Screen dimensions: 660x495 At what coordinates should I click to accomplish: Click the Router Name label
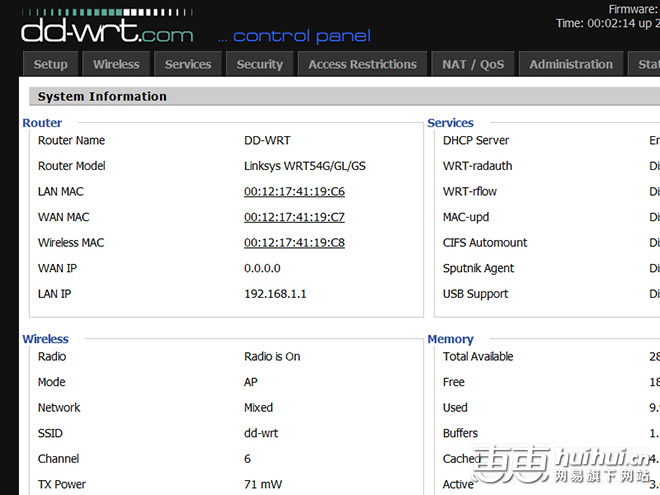[x=71, y=140]
